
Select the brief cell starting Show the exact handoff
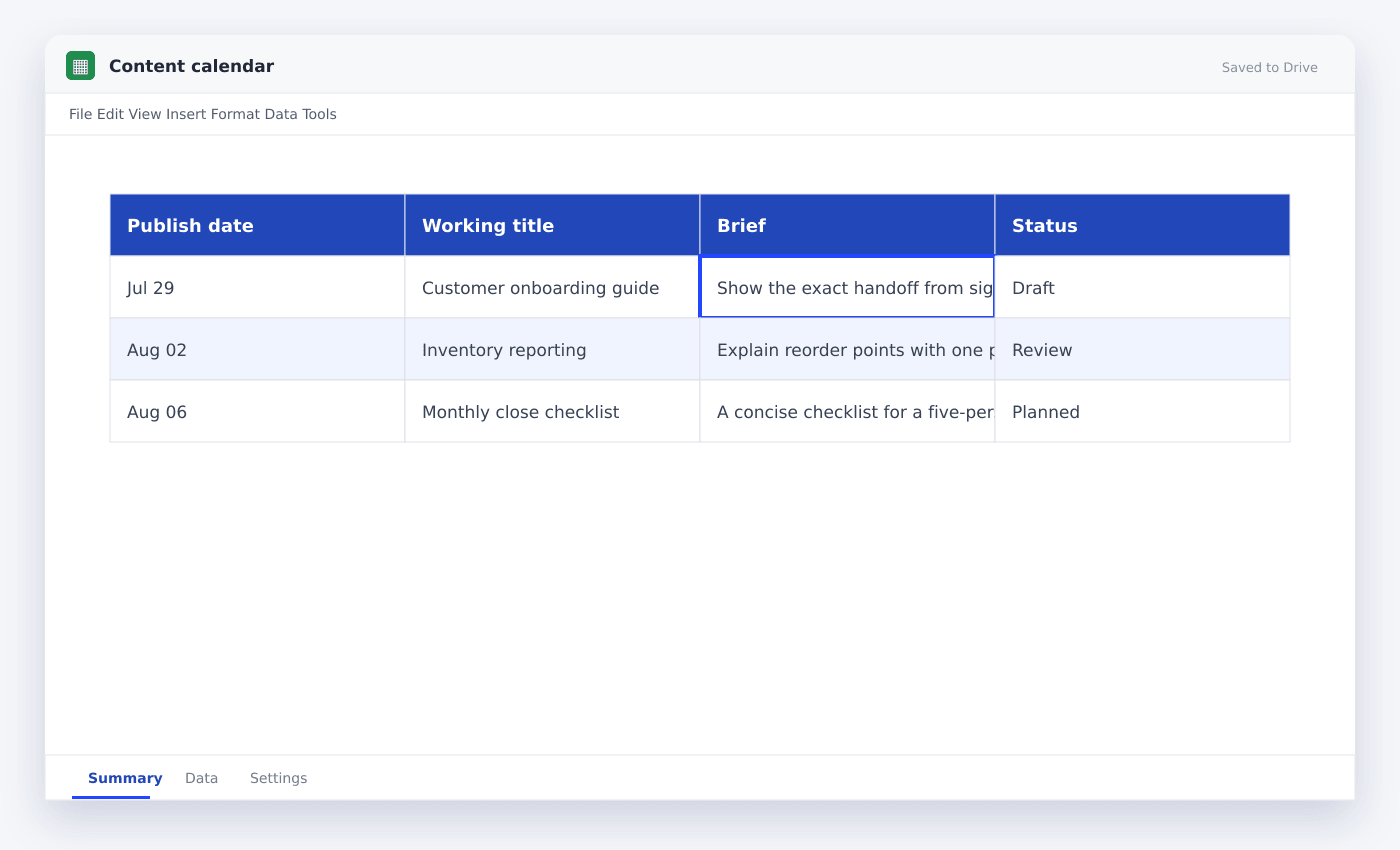[847, 287]
